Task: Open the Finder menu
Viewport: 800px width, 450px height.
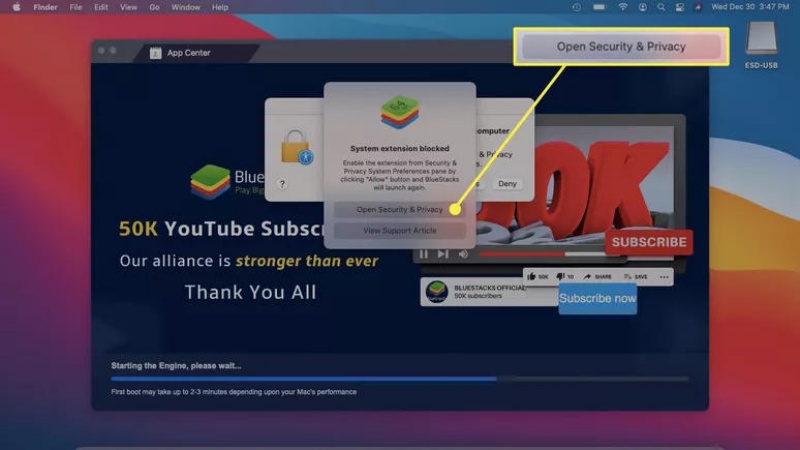Action: pyautogui.click(x=45, y=7)
